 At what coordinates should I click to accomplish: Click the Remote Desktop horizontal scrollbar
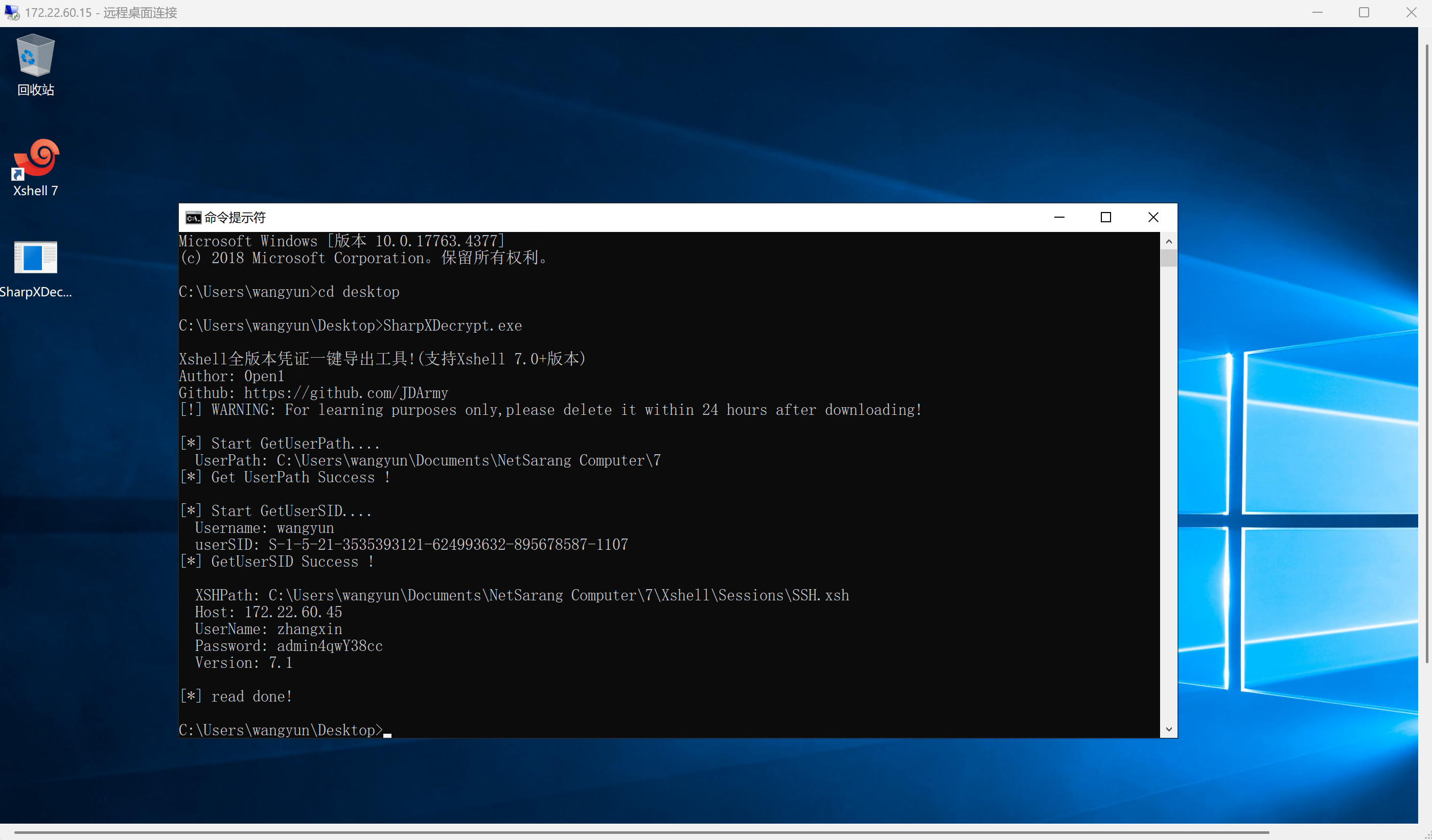coord(641,833)
